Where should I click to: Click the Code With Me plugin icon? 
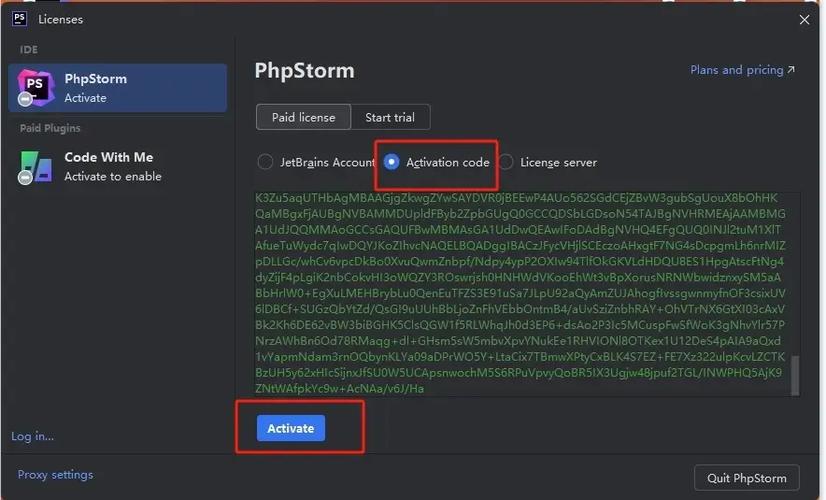pos(33,166)
